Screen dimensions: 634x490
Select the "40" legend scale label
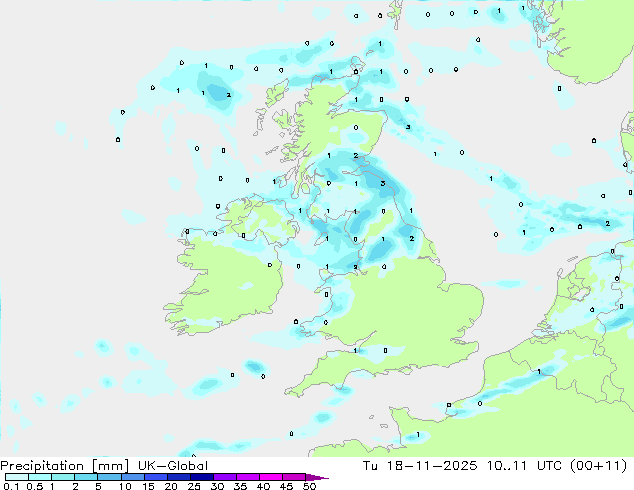pos(263,486)
